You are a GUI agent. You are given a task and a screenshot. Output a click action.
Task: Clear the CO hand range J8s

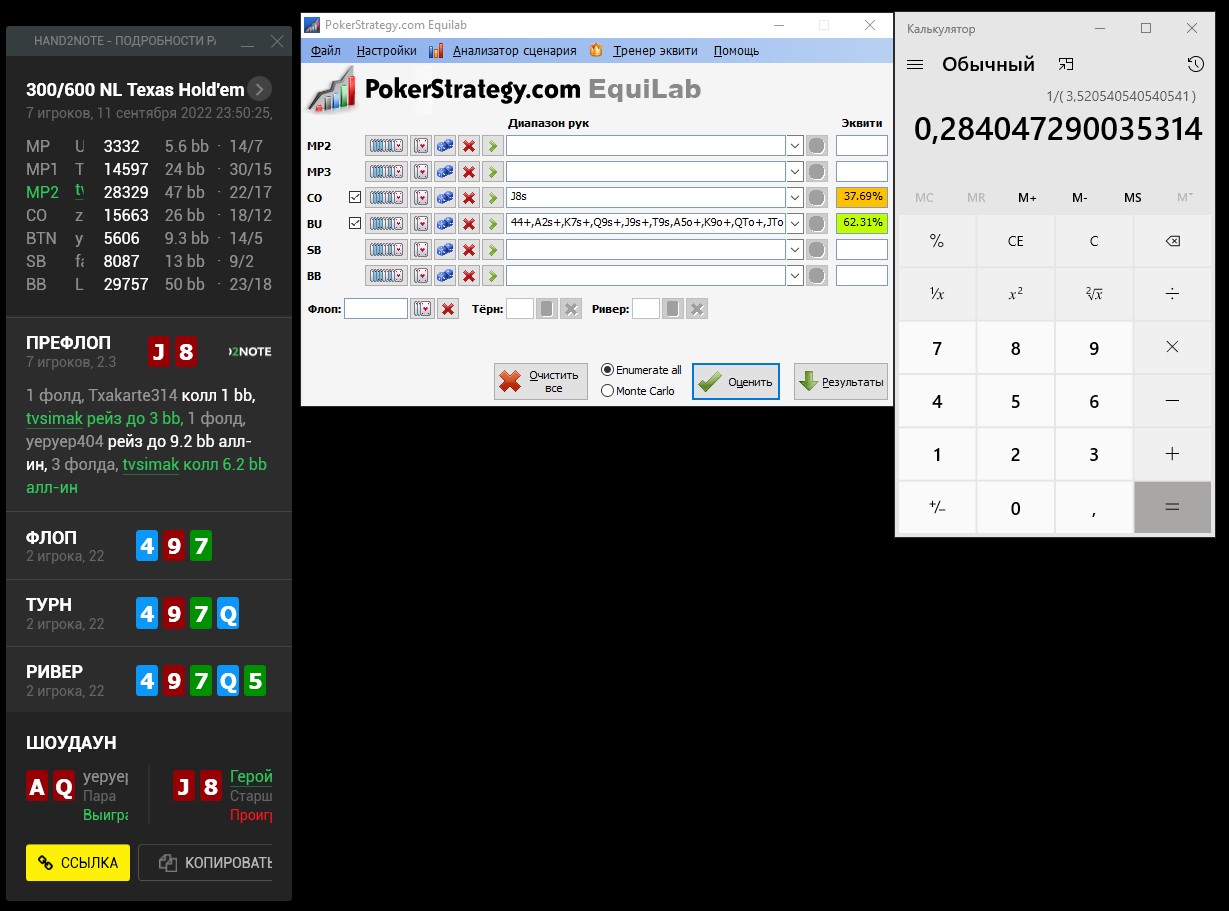pyautogui.click(x=468, y=198)
